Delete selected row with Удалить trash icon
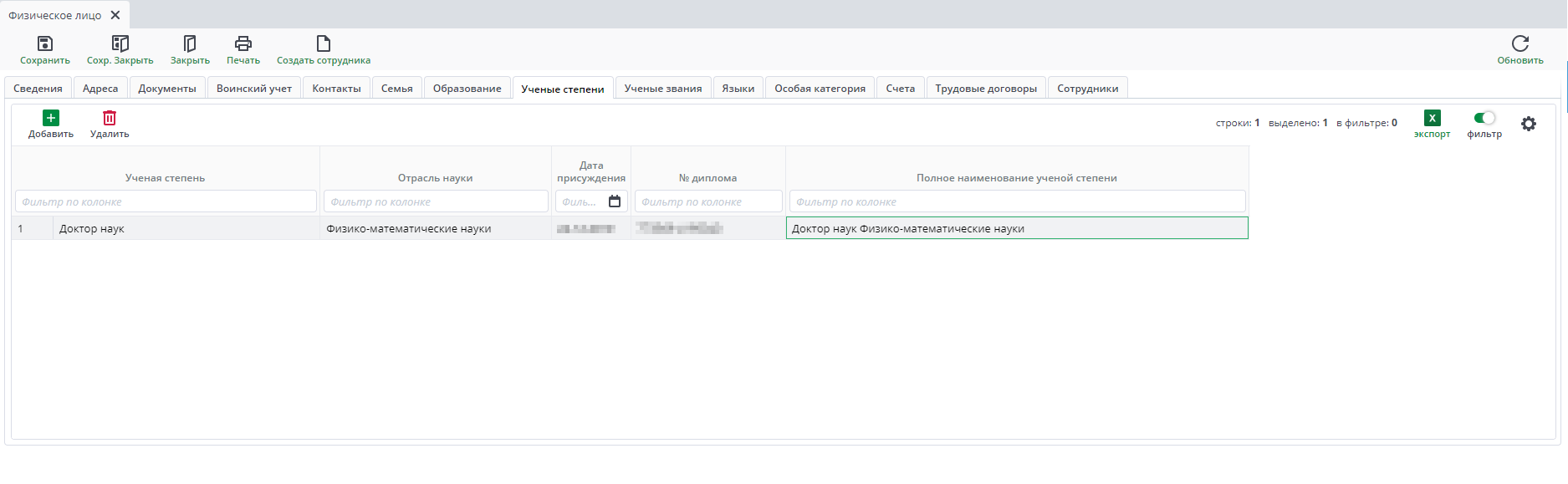The width and height of the screenshot is (1568, 484). (110, 119)
